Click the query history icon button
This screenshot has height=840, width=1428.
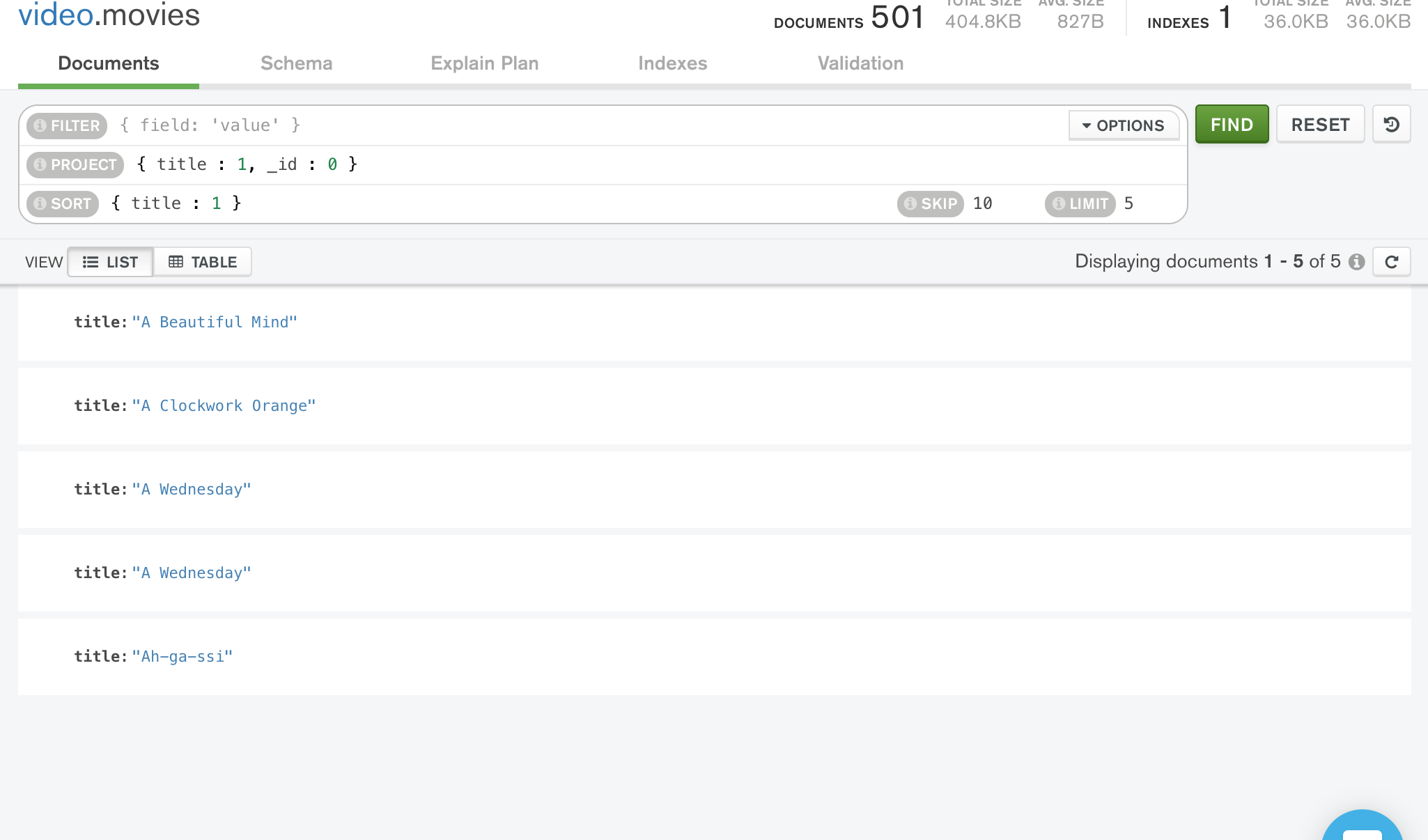point(1391,125)
